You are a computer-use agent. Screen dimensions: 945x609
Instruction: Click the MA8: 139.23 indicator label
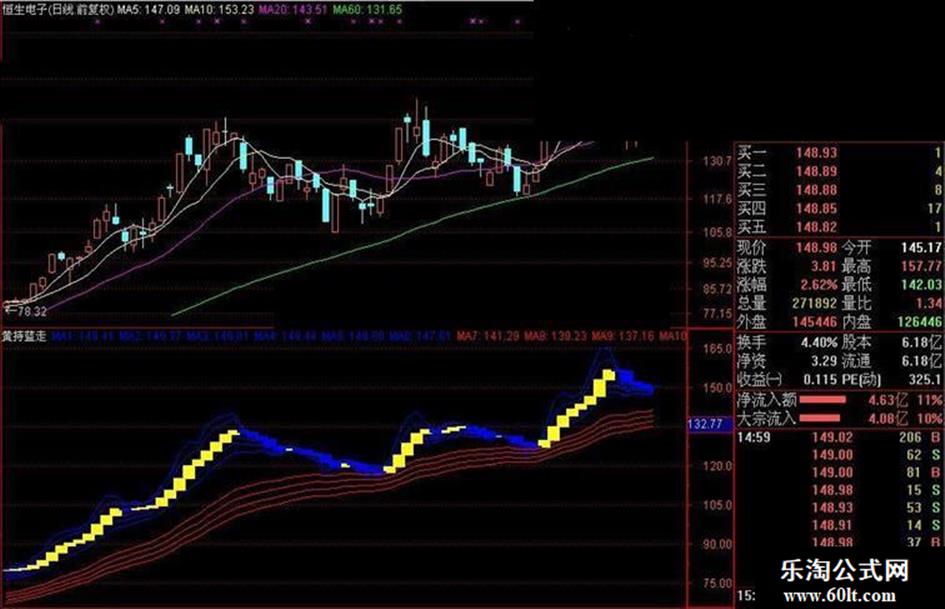point(555,336)
